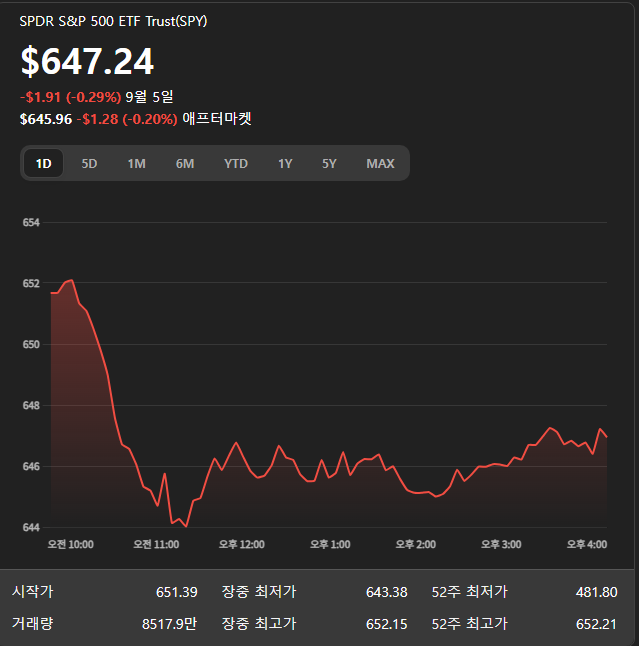Viewport: 639px width, 646px height.
Task: Click the 648 y-axis label
Action: pos(31,405)
